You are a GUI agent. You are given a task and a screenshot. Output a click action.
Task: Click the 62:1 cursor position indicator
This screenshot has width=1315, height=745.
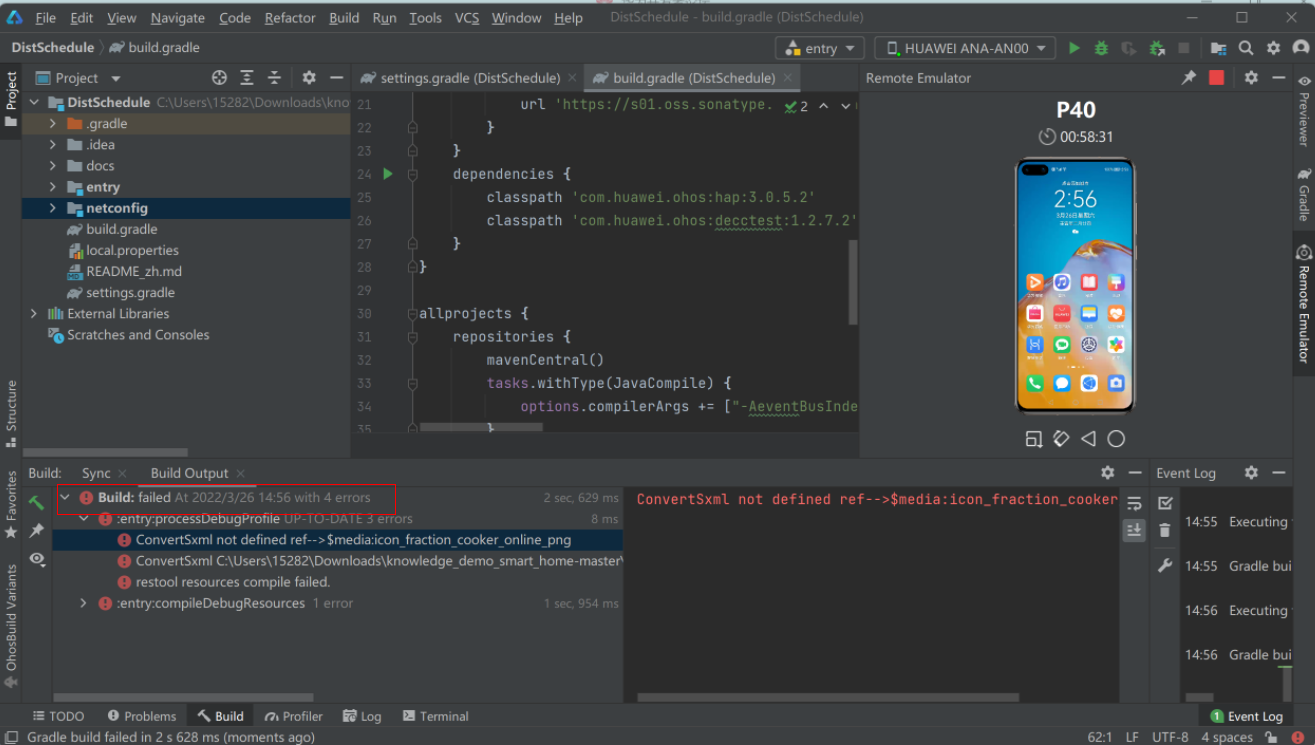[1099, 737]
